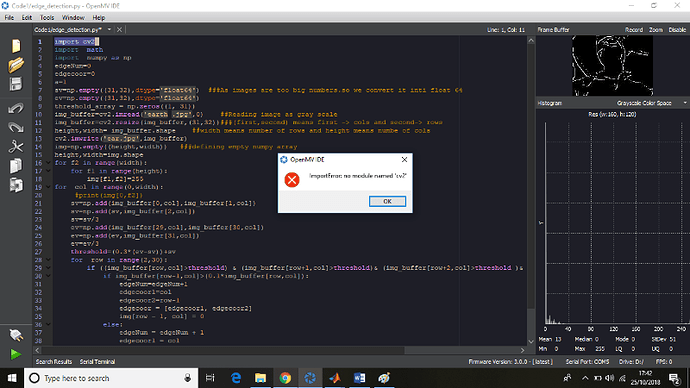Switch to the Serial Terminal tab
The image size is (690, 388).
pos(97,362)
